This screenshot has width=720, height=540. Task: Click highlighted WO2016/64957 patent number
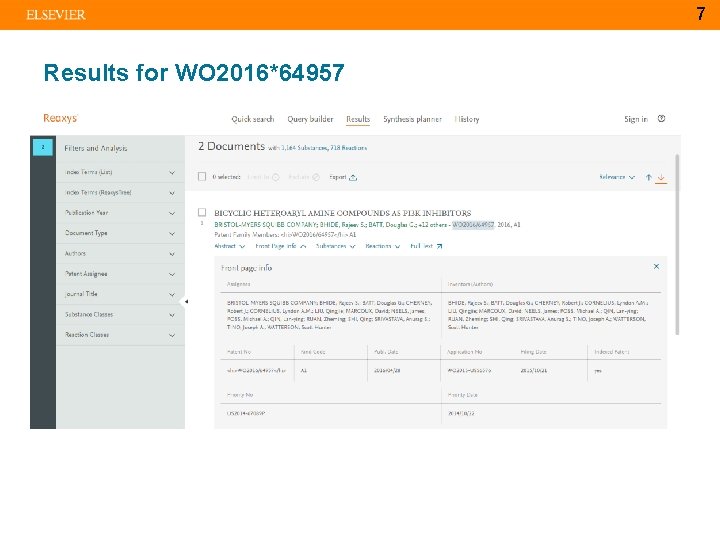pyautogui.click(x=473, y=225)
